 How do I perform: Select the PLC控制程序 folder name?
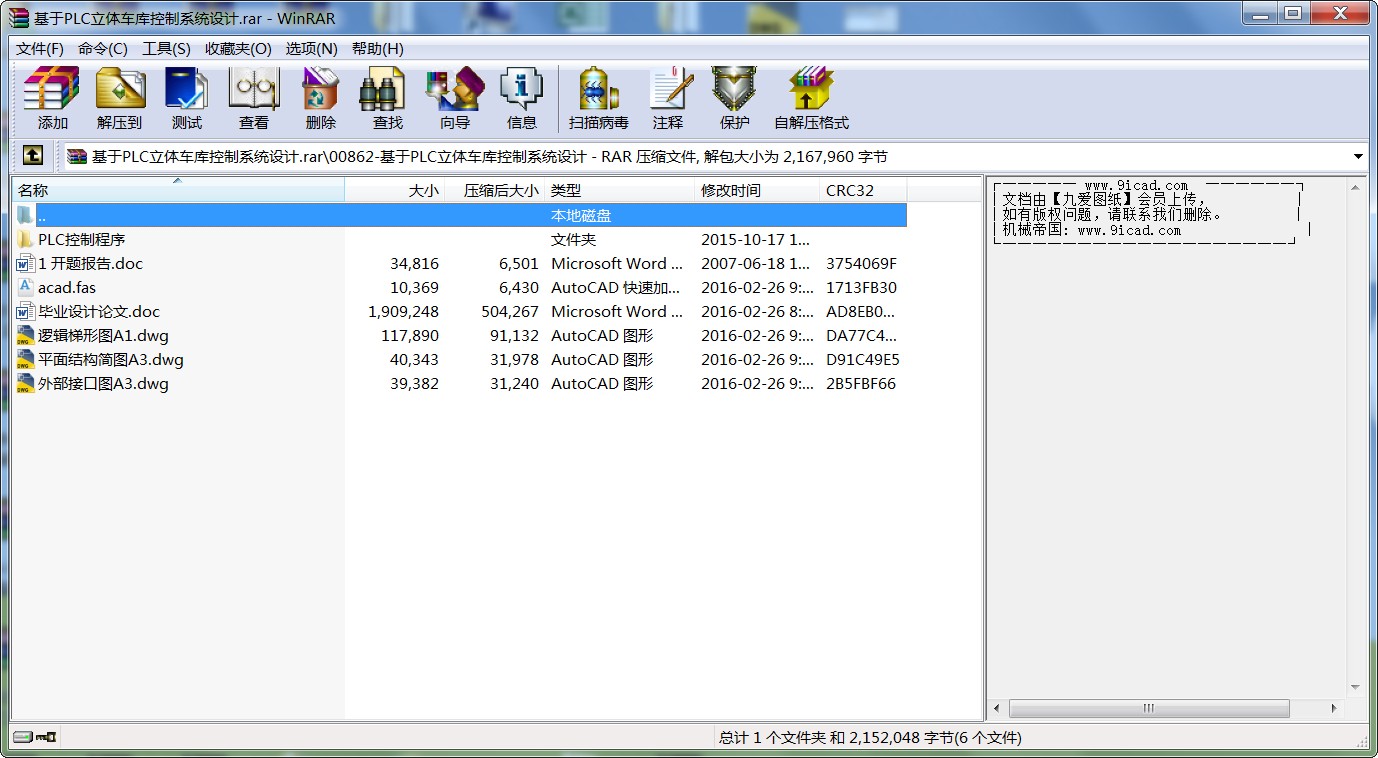(82, 239)
